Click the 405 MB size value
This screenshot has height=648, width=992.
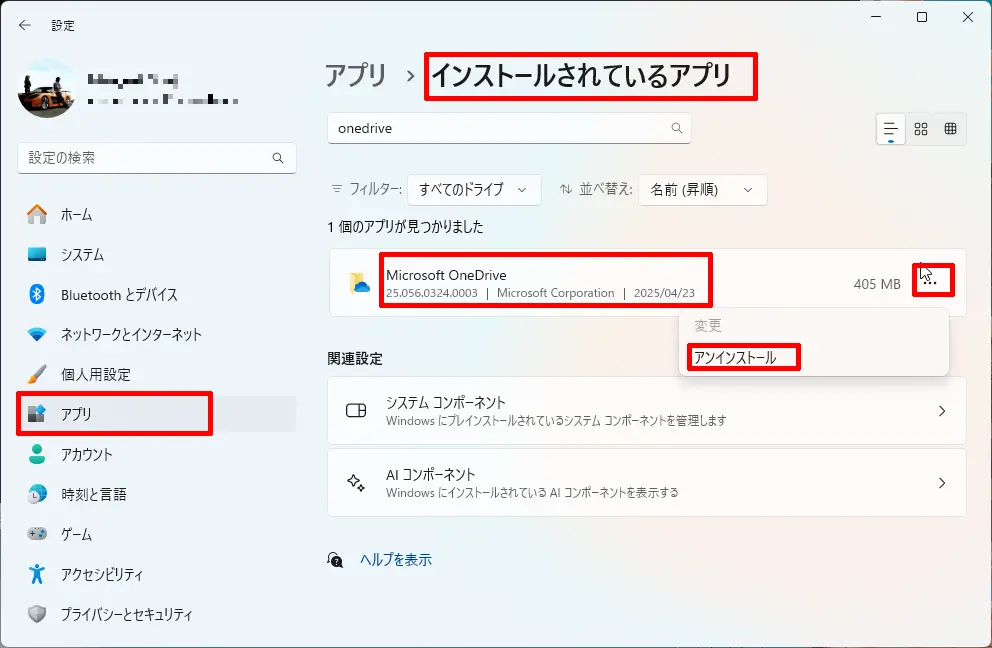(x=877, y=284)
